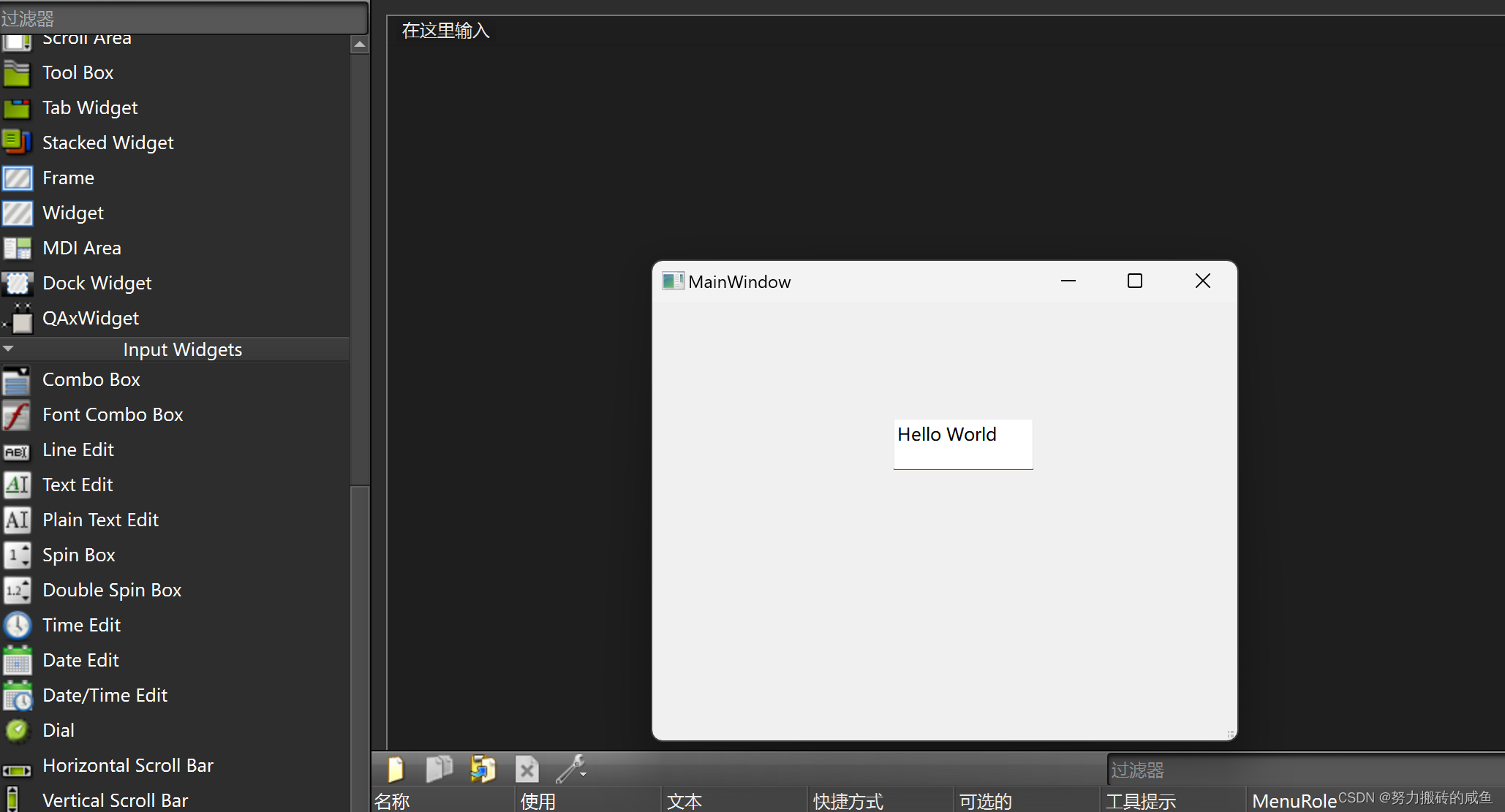Collapse the Input Widgets category
The width and height of the screenshot is (1505, 812).
8,349
